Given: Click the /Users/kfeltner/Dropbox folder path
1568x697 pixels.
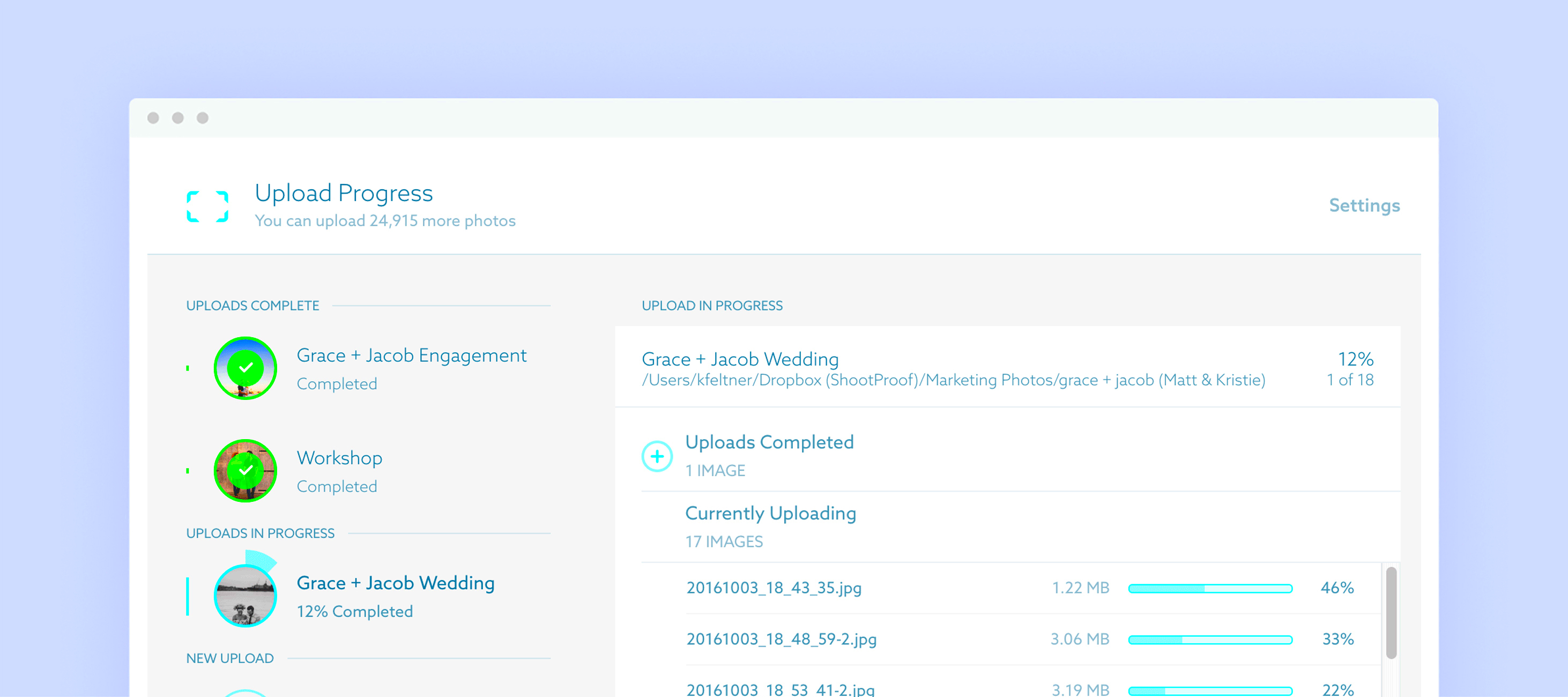Looking at the screenshot, I should (954, 380).
